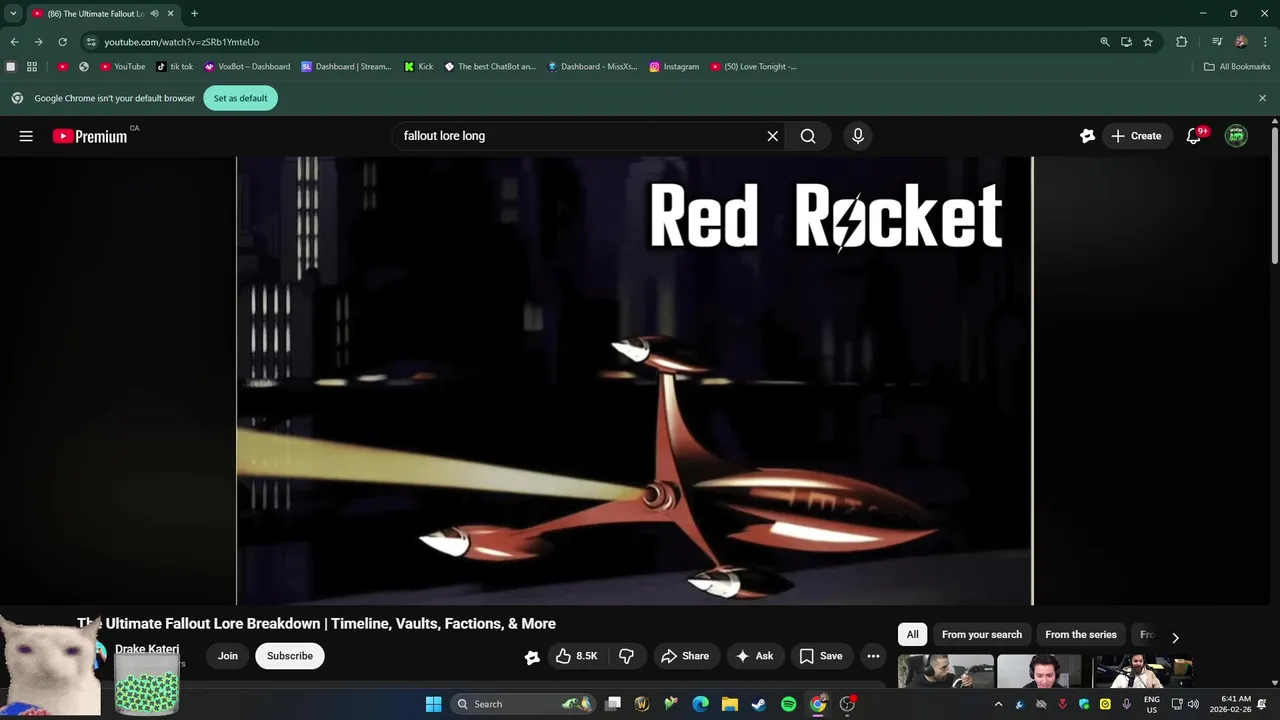Screen dimensions: 1280x720
Task: Select the From the series chip
Action: (1080, 635)
